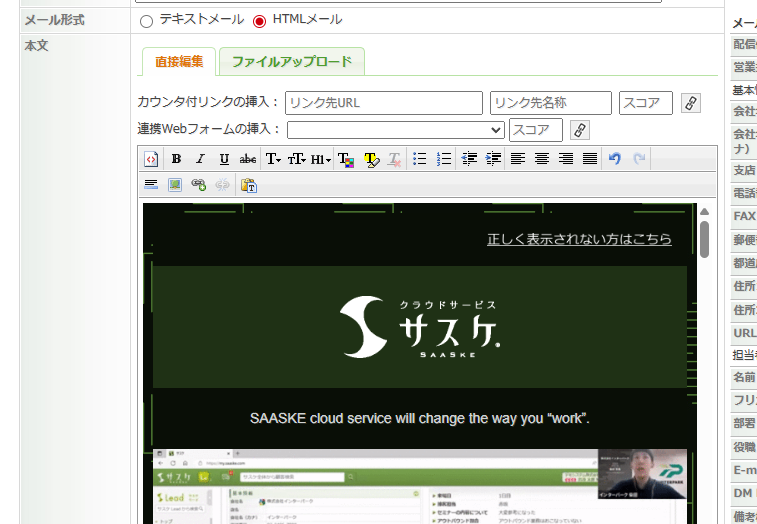
Task: Focus the リンク先URL input field
Action: (384, 103)
